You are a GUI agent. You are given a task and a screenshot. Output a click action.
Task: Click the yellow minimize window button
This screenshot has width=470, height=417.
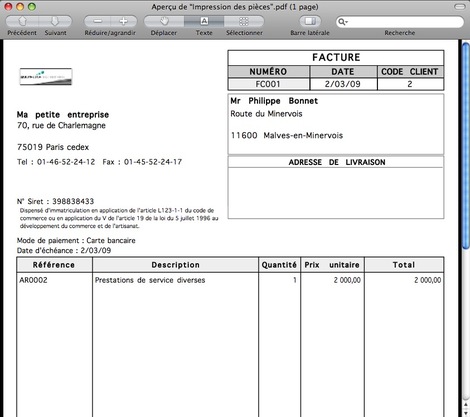click(20, 7)
